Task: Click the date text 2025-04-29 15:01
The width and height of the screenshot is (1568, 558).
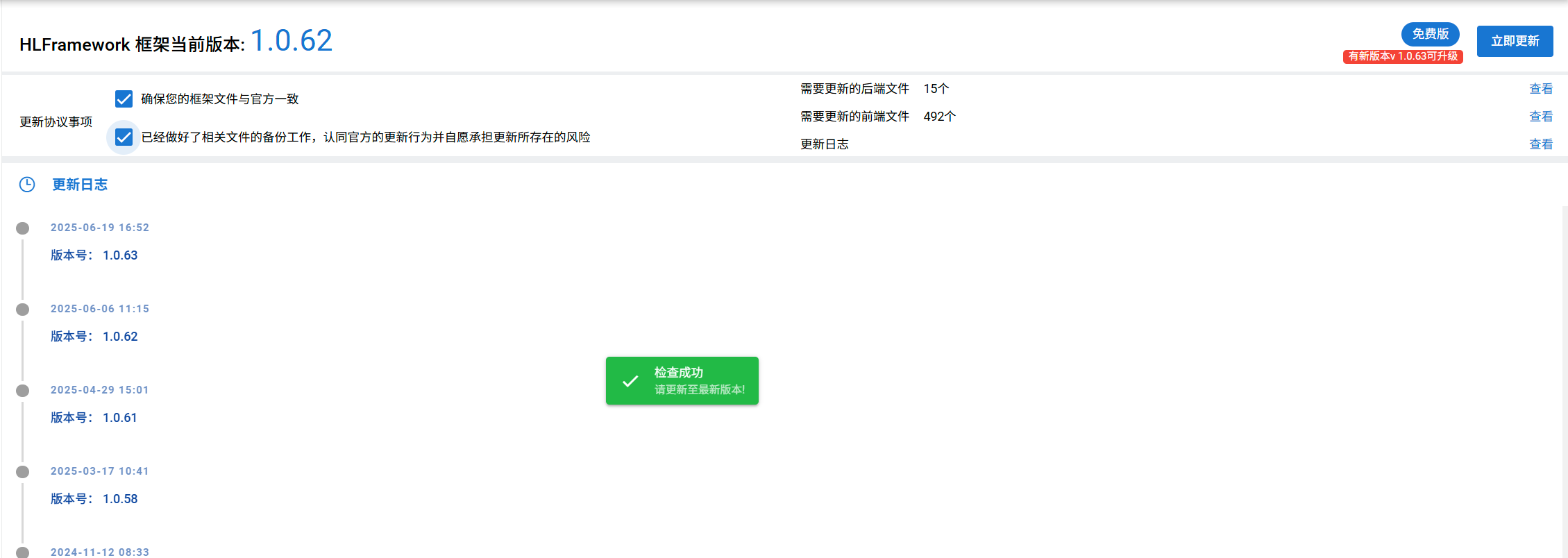Action: click(100, 390)
